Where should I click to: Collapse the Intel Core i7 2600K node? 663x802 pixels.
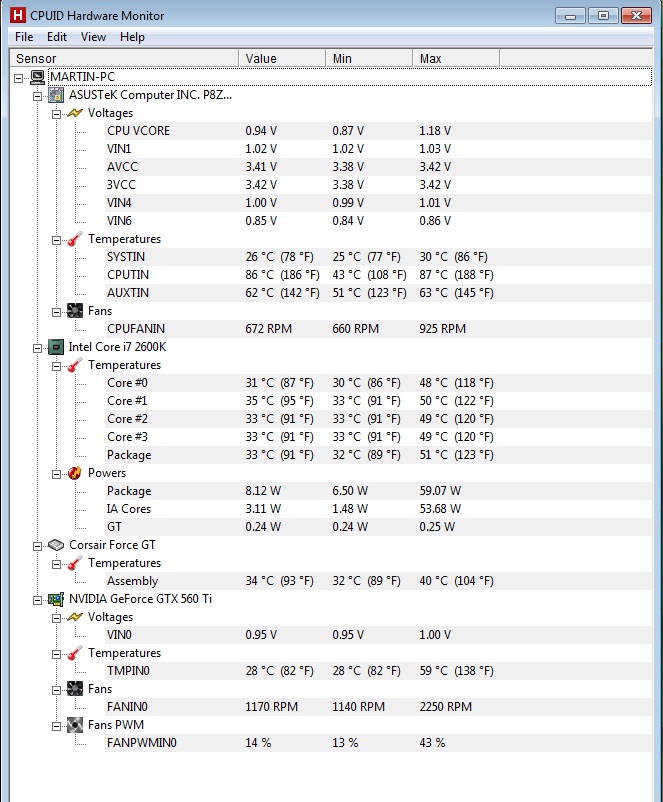click(x=37, y=348)
